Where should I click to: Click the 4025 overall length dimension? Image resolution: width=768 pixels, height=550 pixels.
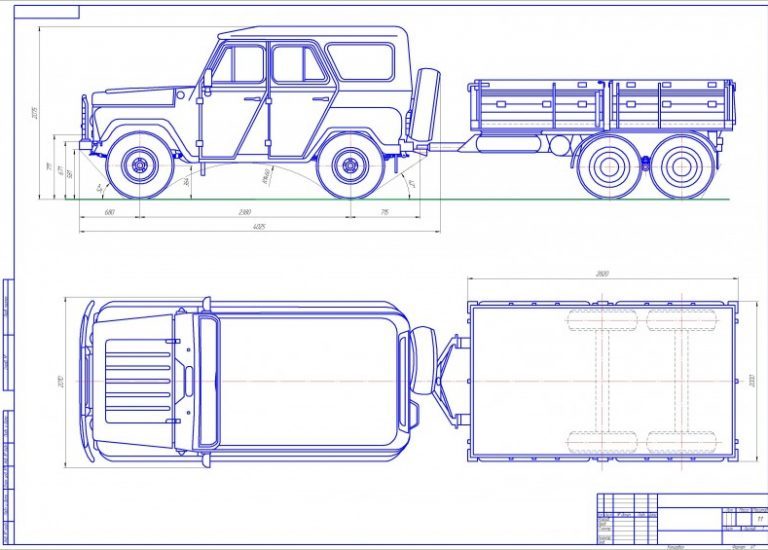259,227
